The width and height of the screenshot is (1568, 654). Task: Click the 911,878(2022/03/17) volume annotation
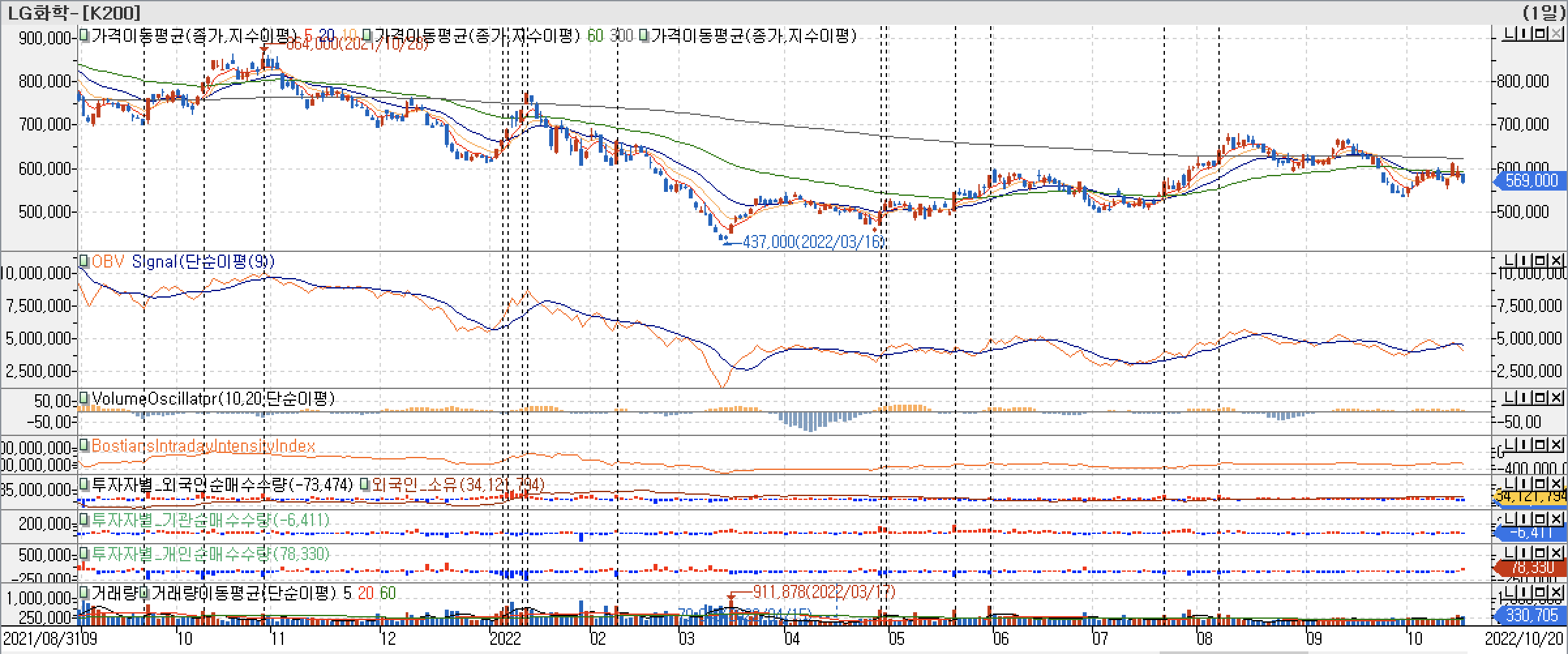click(824, 592)
